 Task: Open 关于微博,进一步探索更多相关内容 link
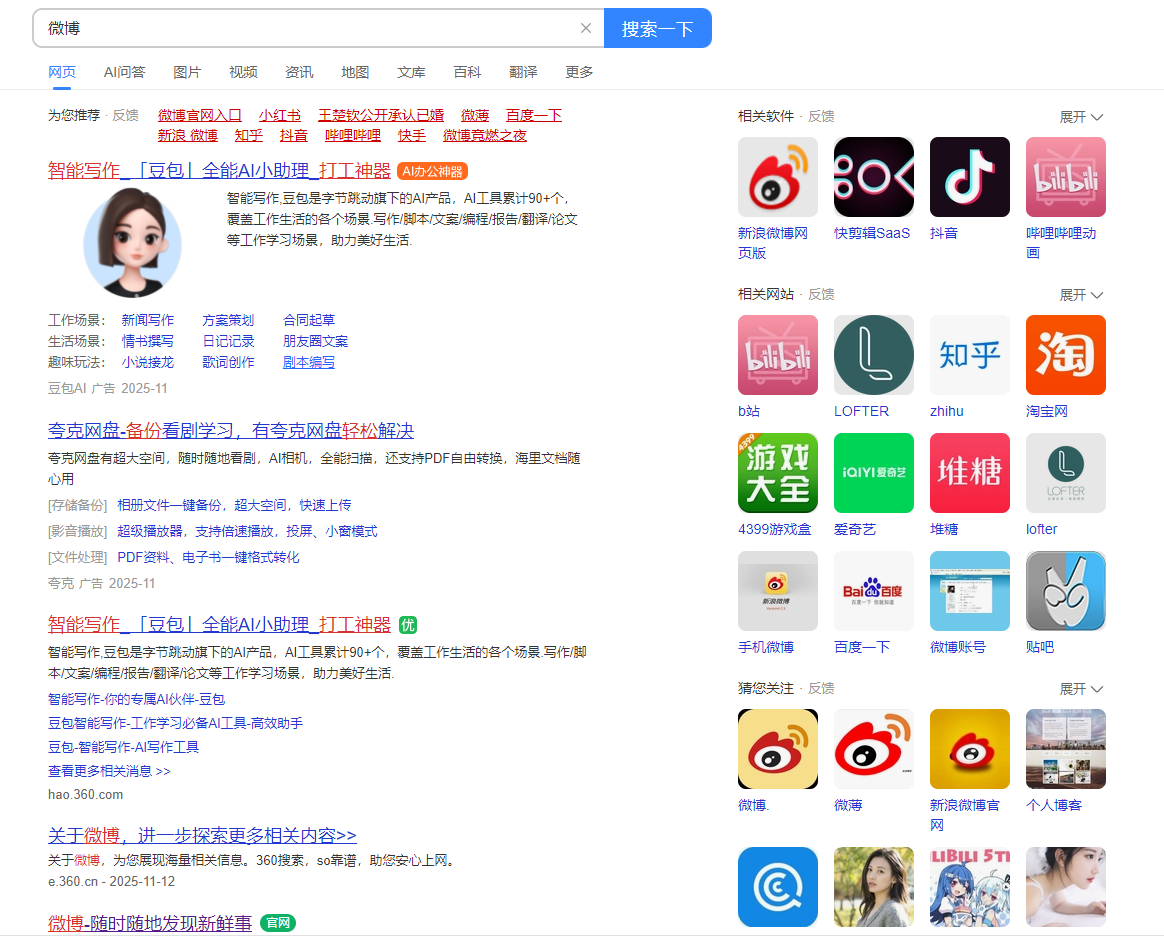[x=202, y=835]
